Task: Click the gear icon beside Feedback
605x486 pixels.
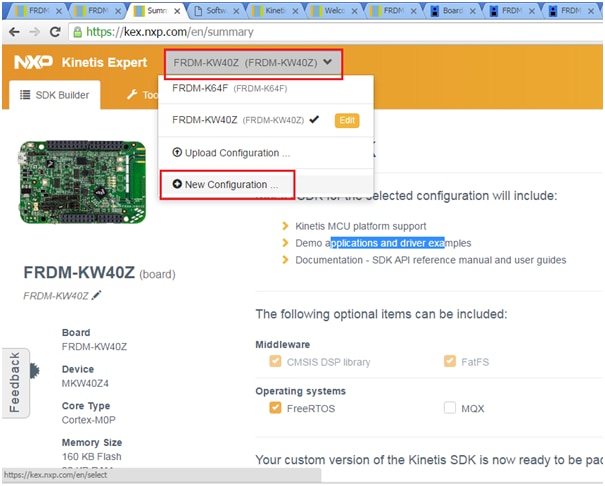Action: [34, 371]
